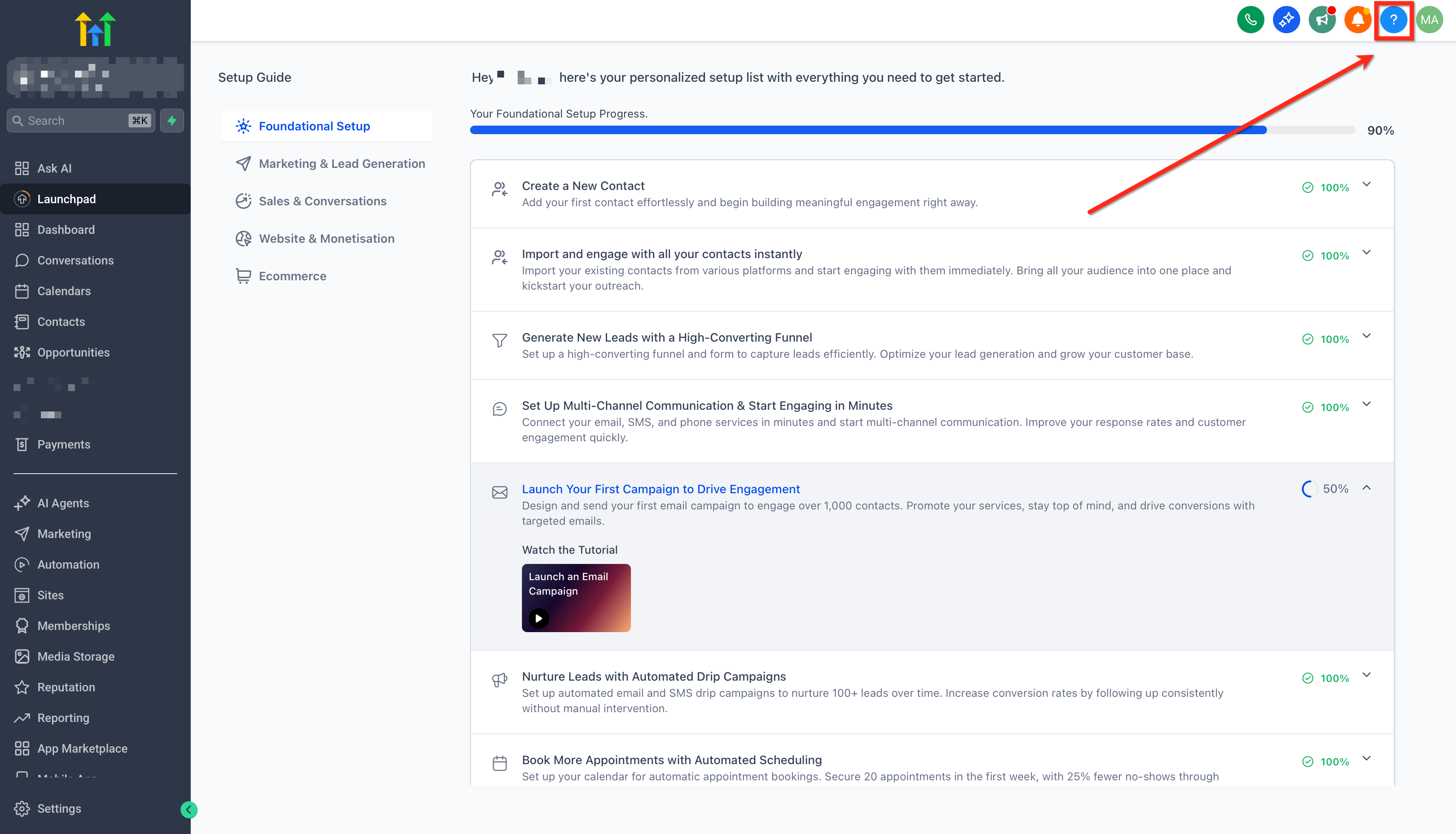Click Launch Your First Campaign title link

point(660,489)
